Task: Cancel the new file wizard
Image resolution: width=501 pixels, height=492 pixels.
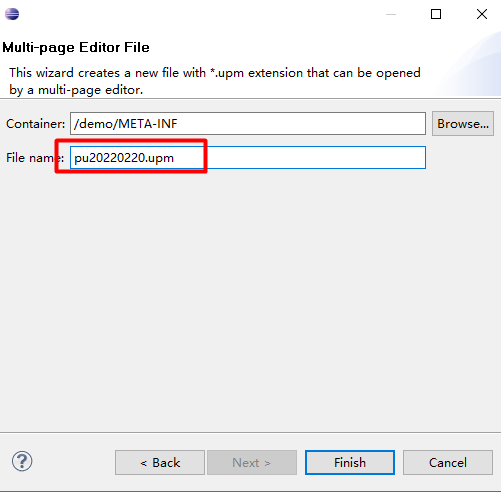Action: click(x=448, y=462)
